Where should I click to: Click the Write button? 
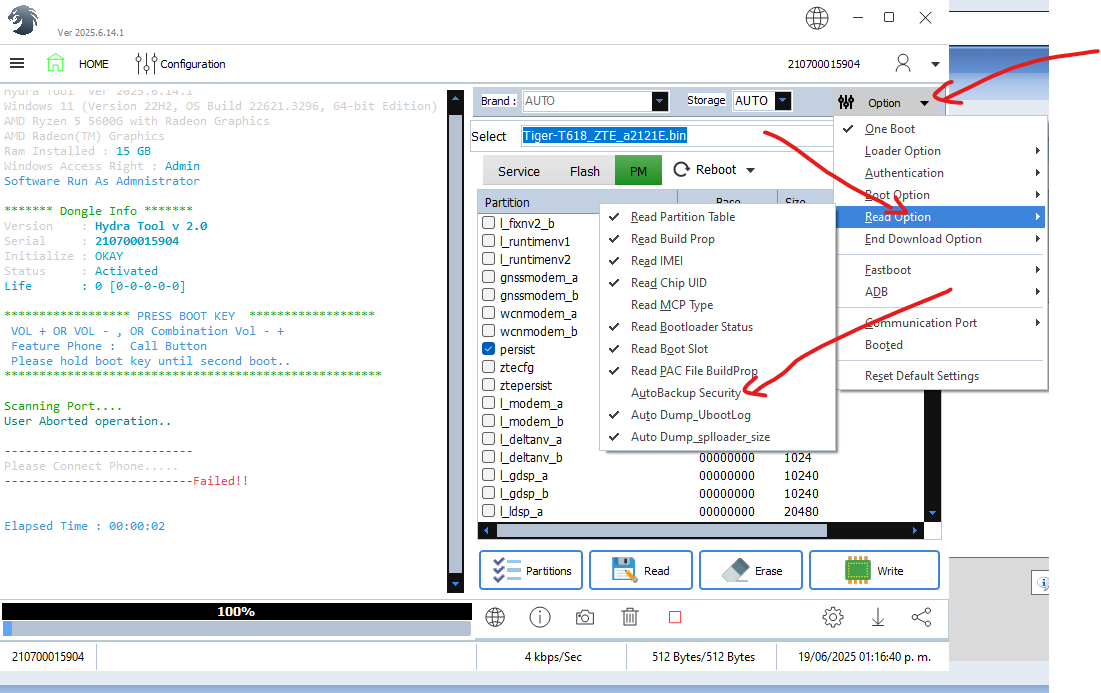click(x=873, y=570)
